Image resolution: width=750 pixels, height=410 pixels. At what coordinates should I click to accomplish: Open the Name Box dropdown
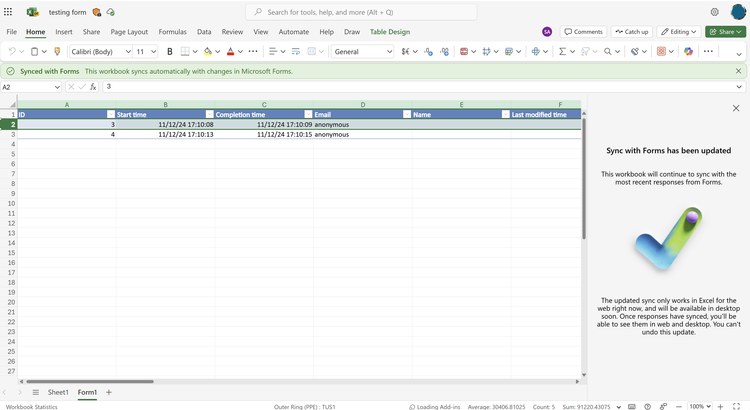pos(57,87)
